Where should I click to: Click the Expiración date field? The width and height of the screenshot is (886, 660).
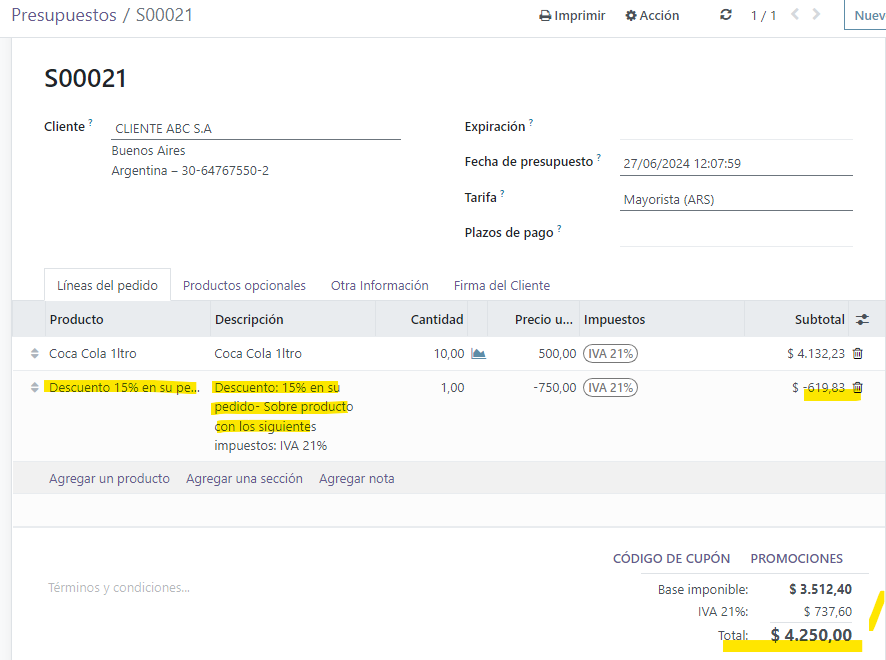(x=736, y=128)
